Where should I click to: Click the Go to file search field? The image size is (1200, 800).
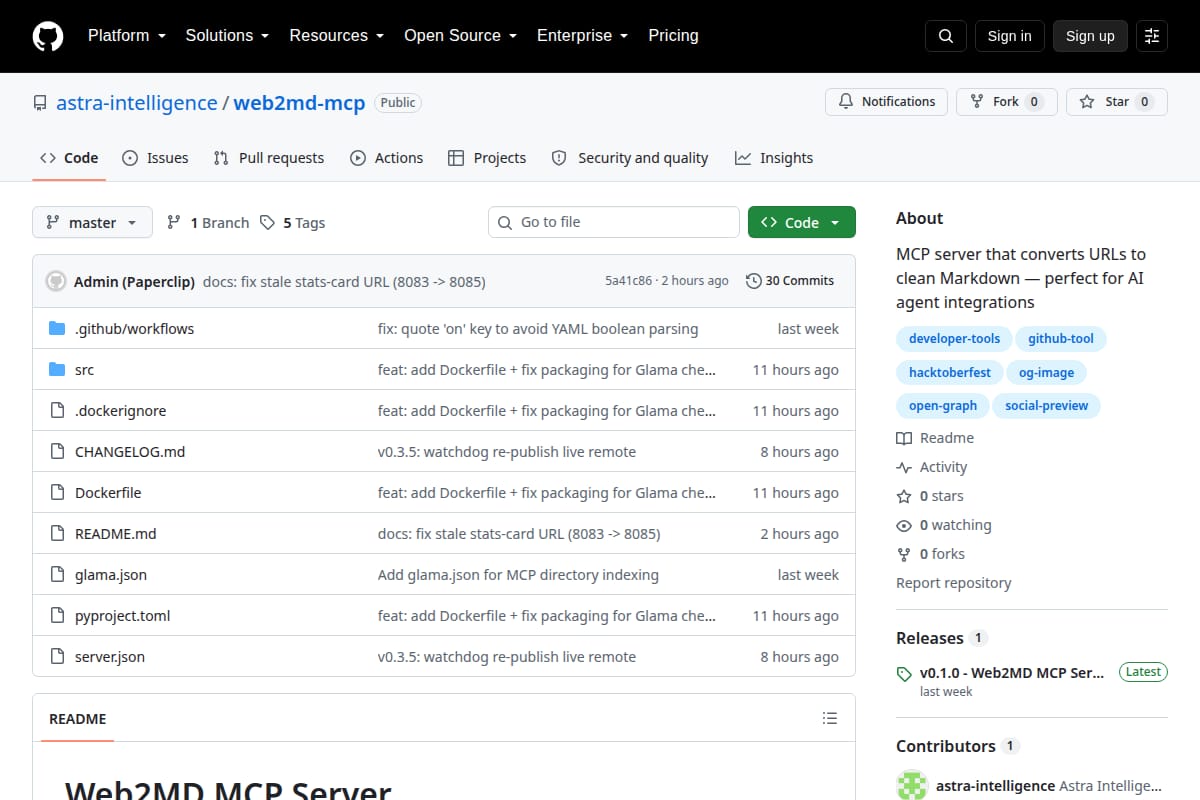[x=614, y=222]
